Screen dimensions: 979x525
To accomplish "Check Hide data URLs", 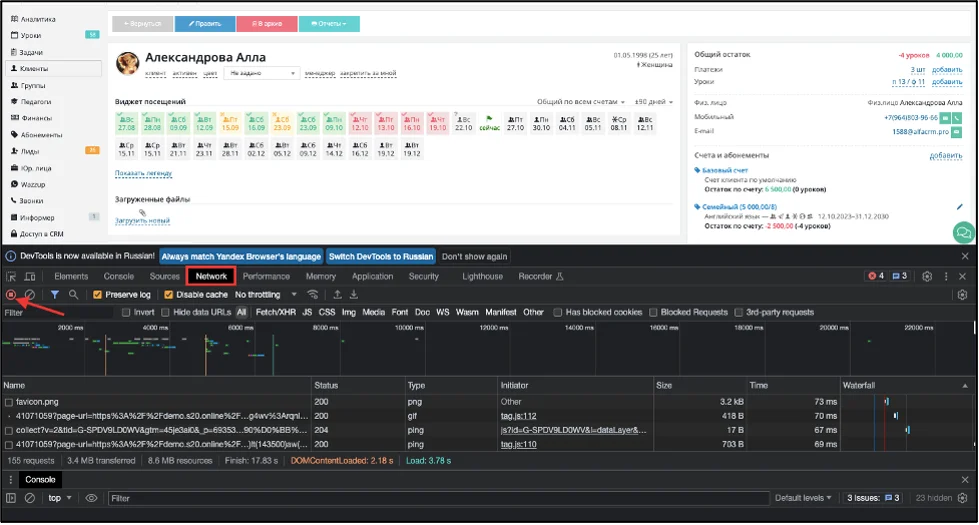I will pyautogui.click(x=165, y=312).
